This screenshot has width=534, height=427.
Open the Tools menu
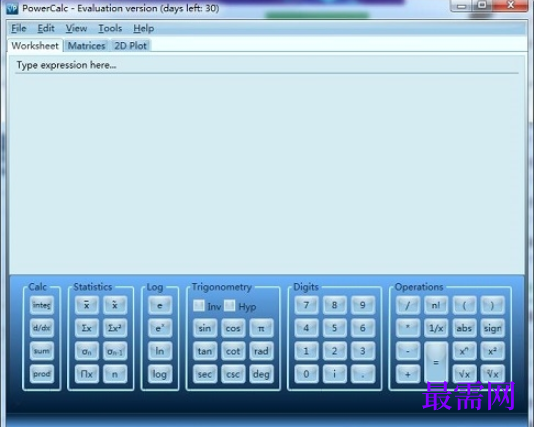(110, 28)
